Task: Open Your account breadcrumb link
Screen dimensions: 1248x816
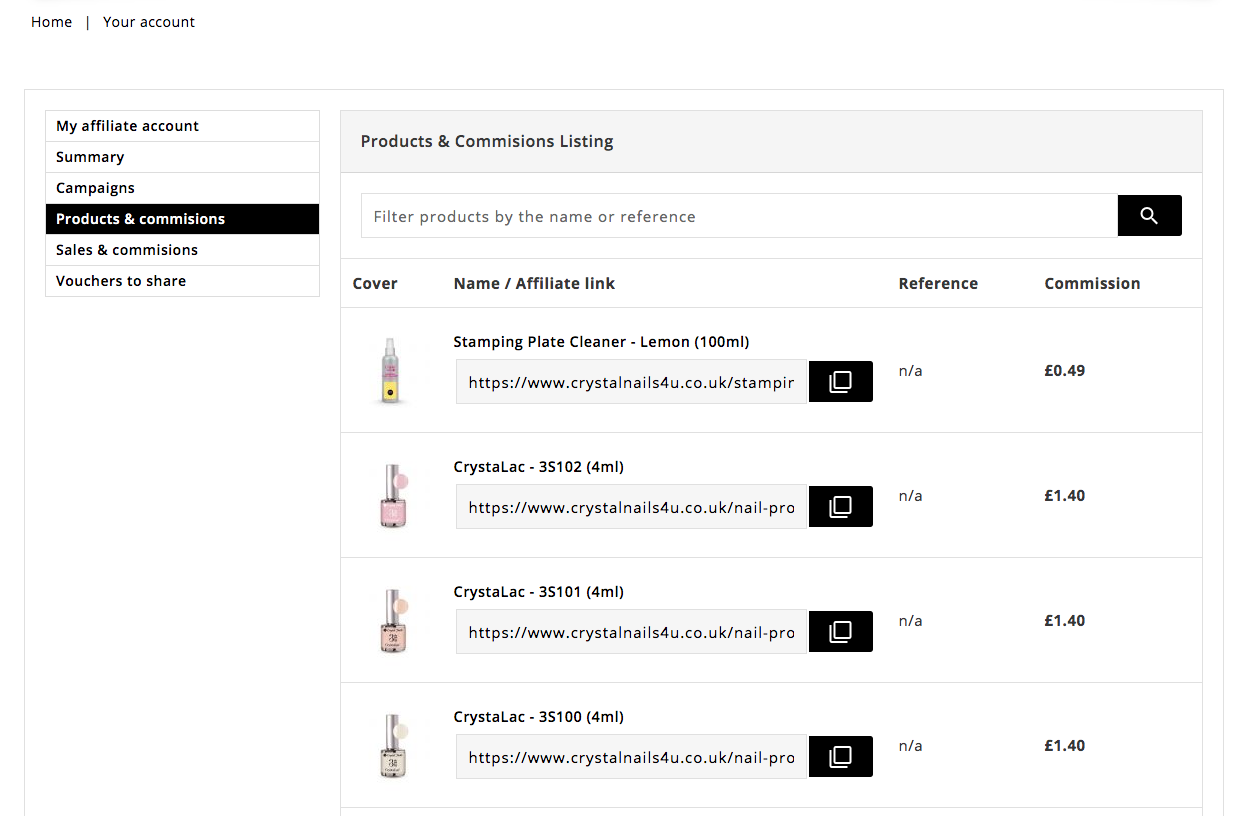Action: point(149,22)
